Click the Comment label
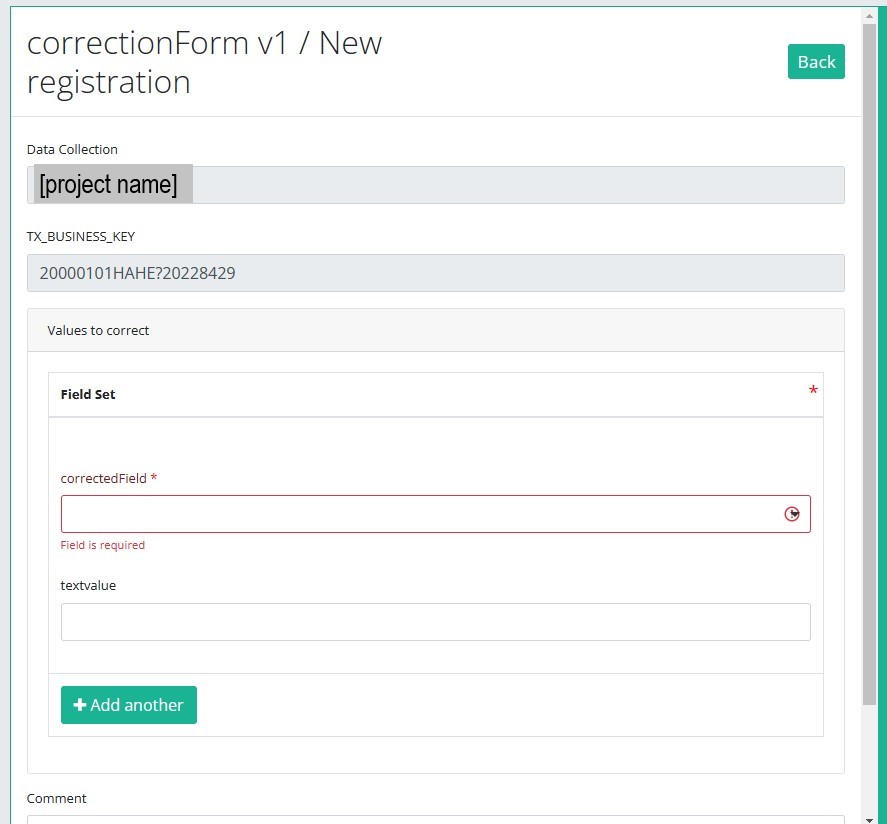The image size is (887, 824). click(x=56, y=798)
